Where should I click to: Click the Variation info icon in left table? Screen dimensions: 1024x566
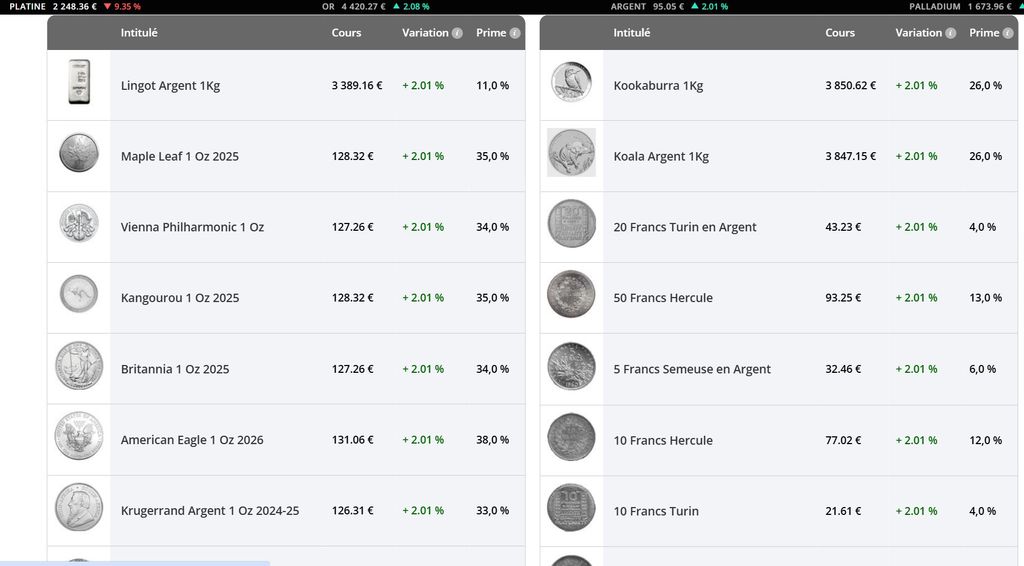point(457,33)
